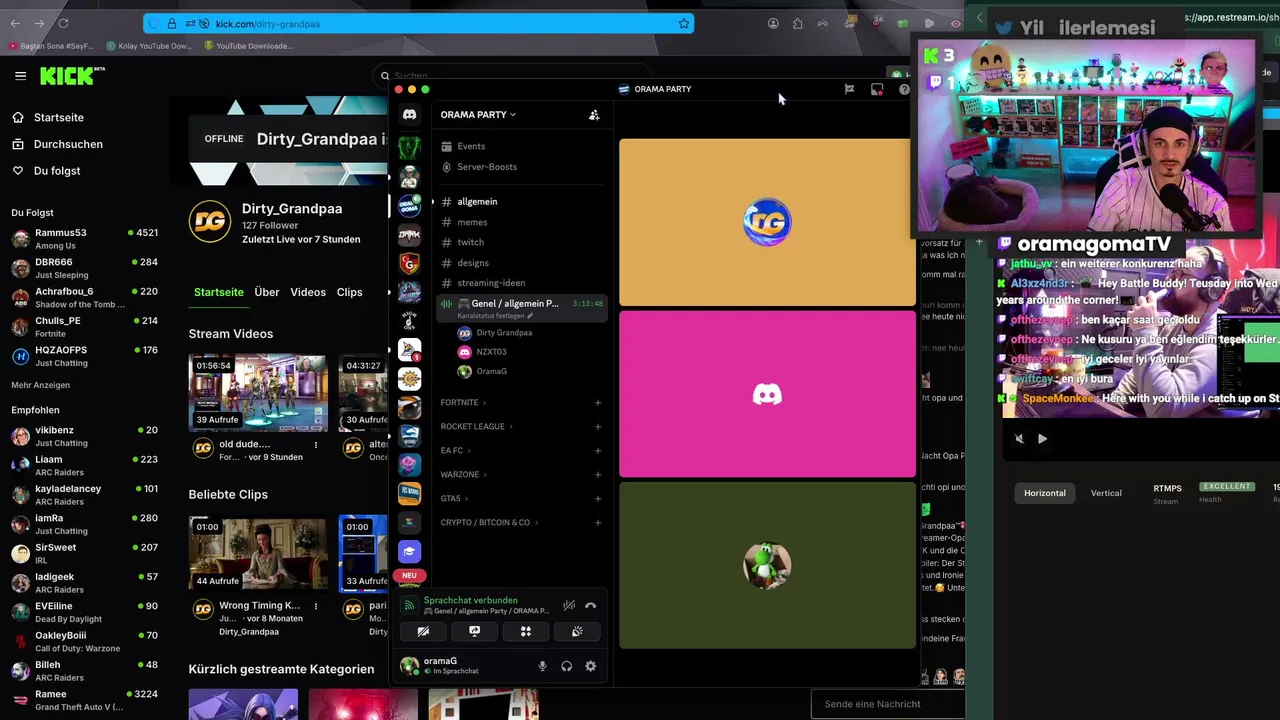This screenshot has height=720, width=1280.
Task: Select the ORAMA GOMA server icon
Action: (409, 205)
